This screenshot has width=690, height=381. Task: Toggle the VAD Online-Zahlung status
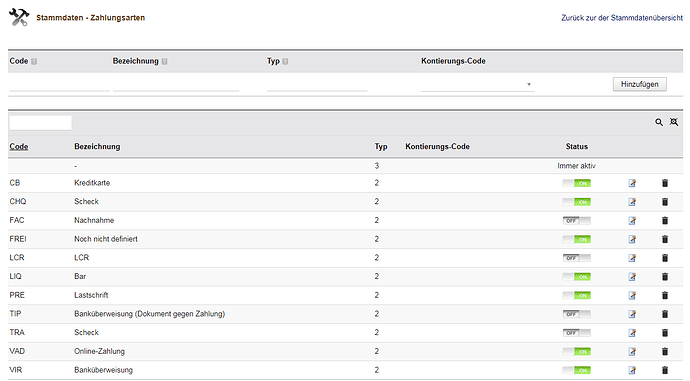click(x=576, y=352)
